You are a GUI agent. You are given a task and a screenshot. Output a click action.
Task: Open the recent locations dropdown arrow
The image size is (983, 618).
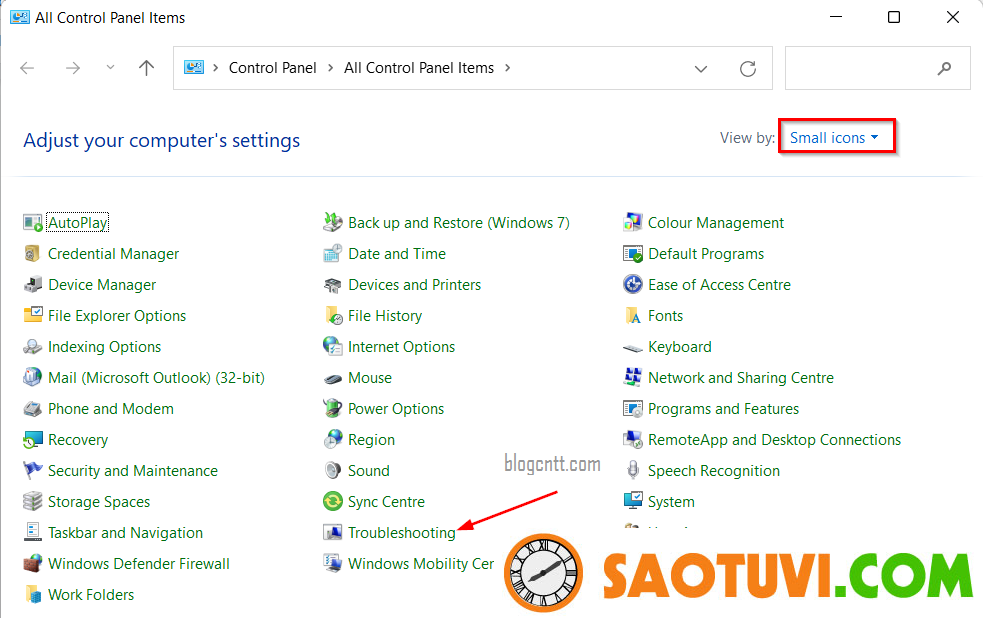click(110, 69)
